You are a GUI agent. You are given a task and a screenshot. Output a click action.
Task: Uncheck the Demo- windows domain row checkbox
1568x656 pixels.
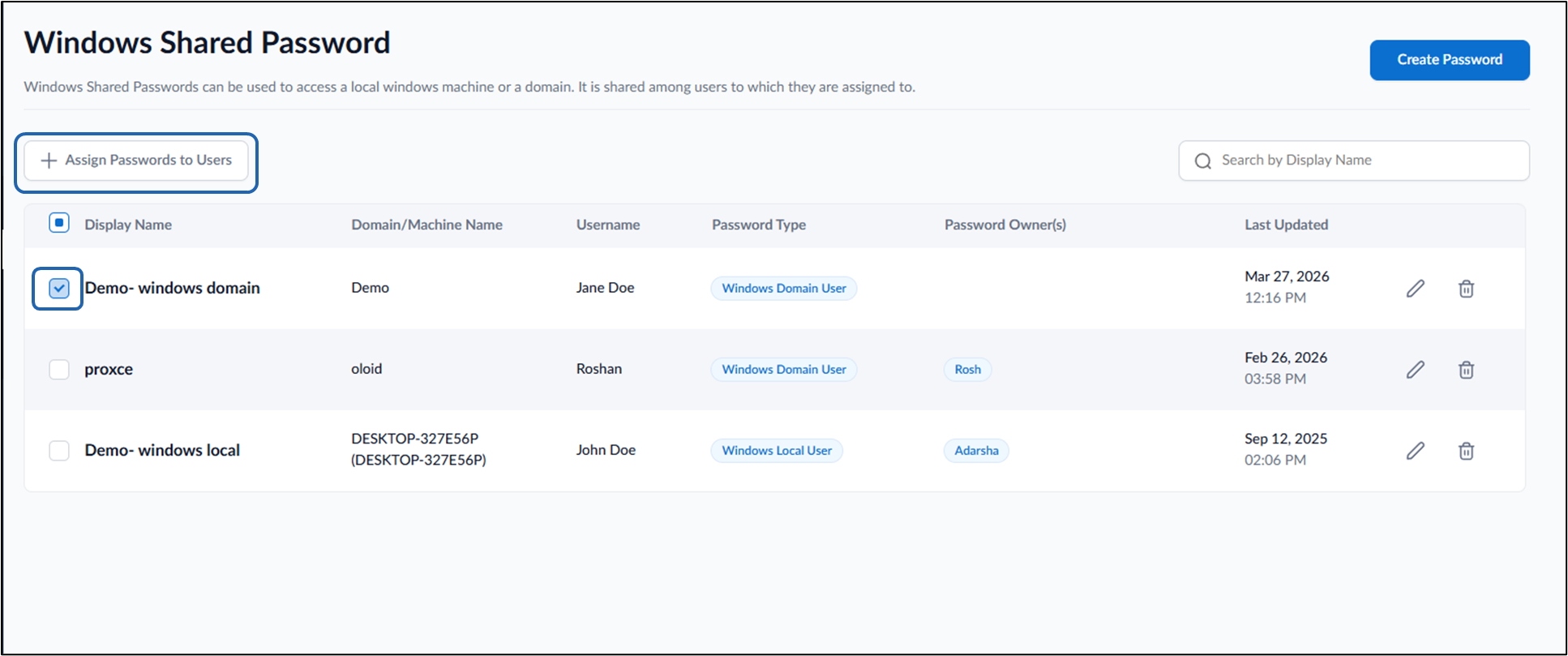coord(59,288)
